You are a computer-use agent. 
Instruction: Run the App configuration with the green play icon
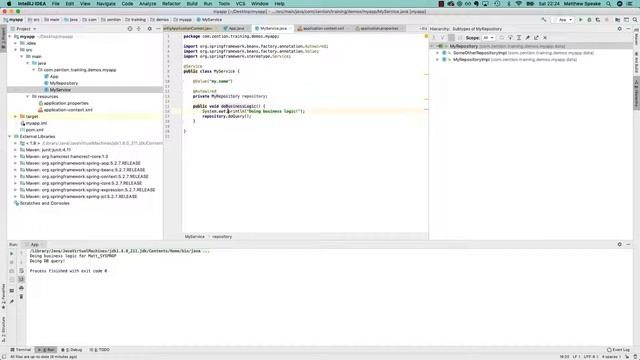point(580,20)
